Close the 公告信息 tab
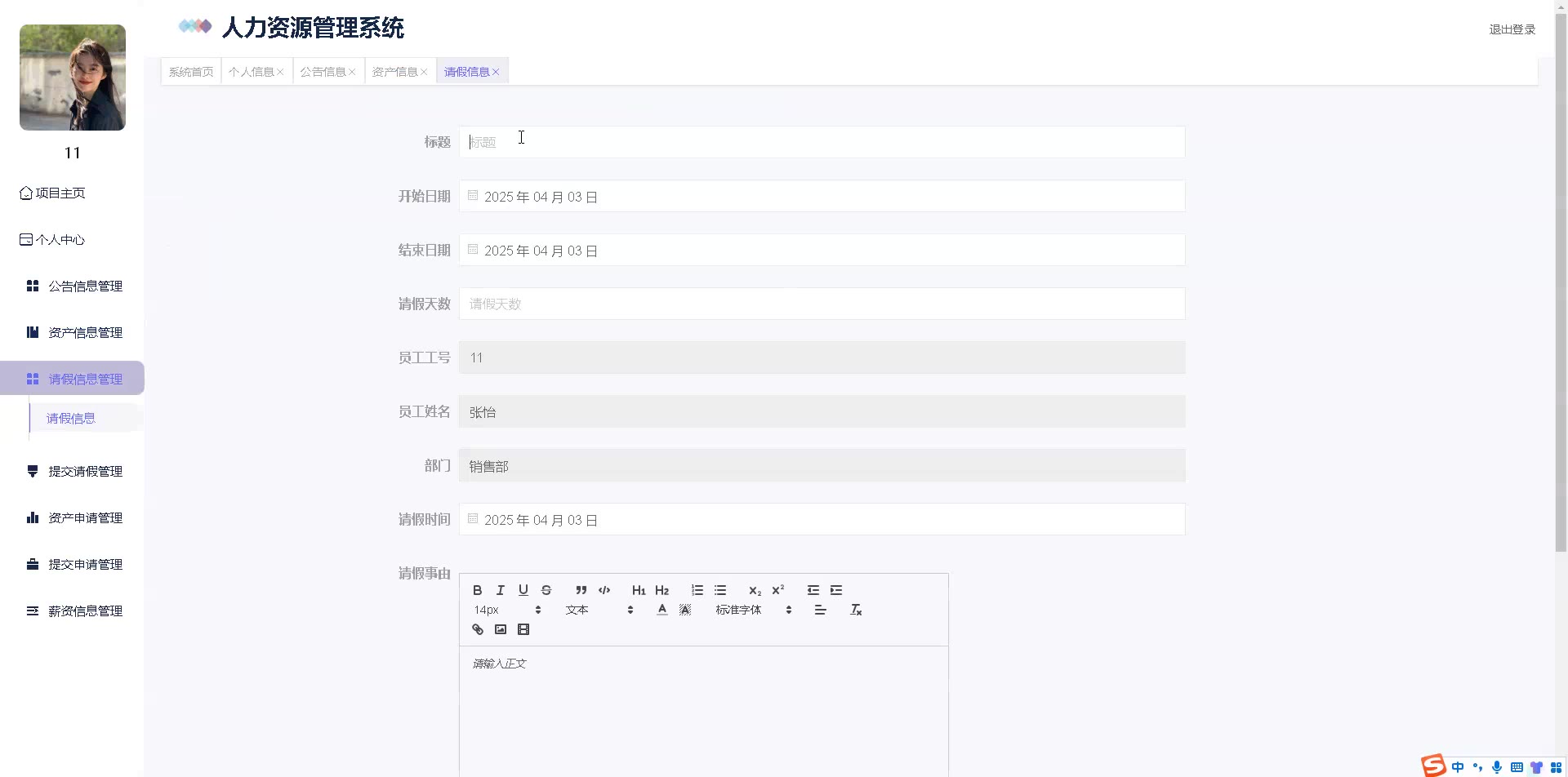1568x777 pixels. 352,72
